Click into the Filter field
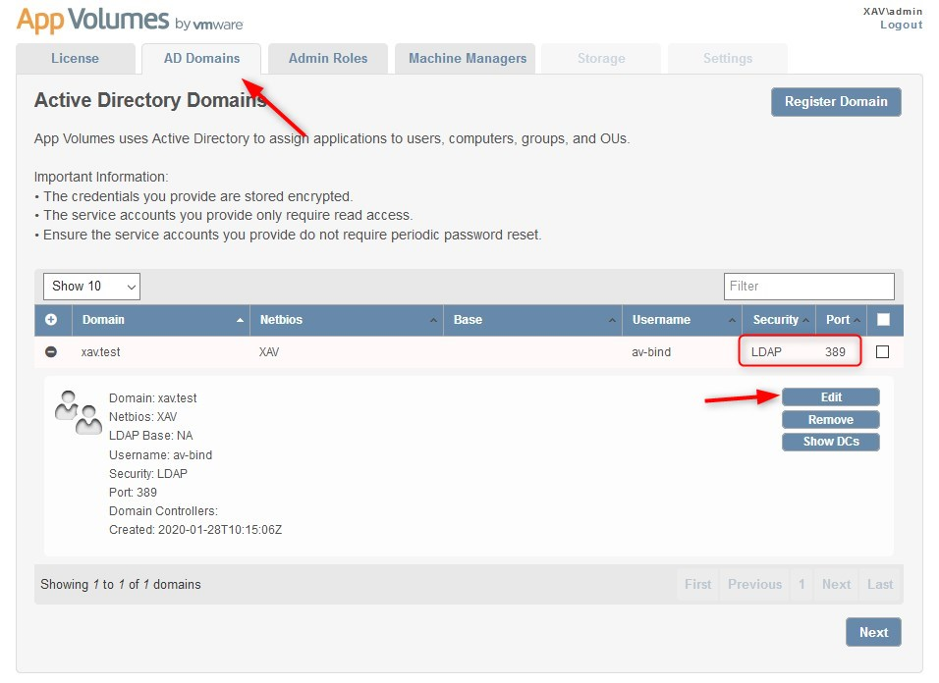Viewport: 939px width, 683px height. point(809,286)
